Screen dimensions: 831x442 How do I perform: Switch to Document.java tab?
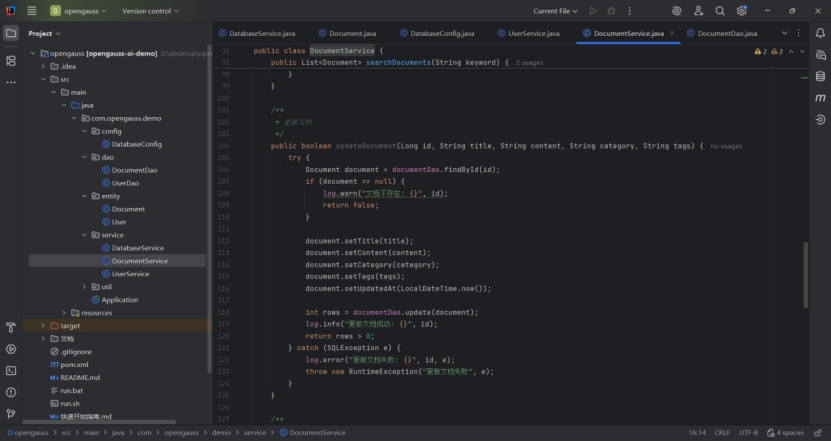[347, 33]
